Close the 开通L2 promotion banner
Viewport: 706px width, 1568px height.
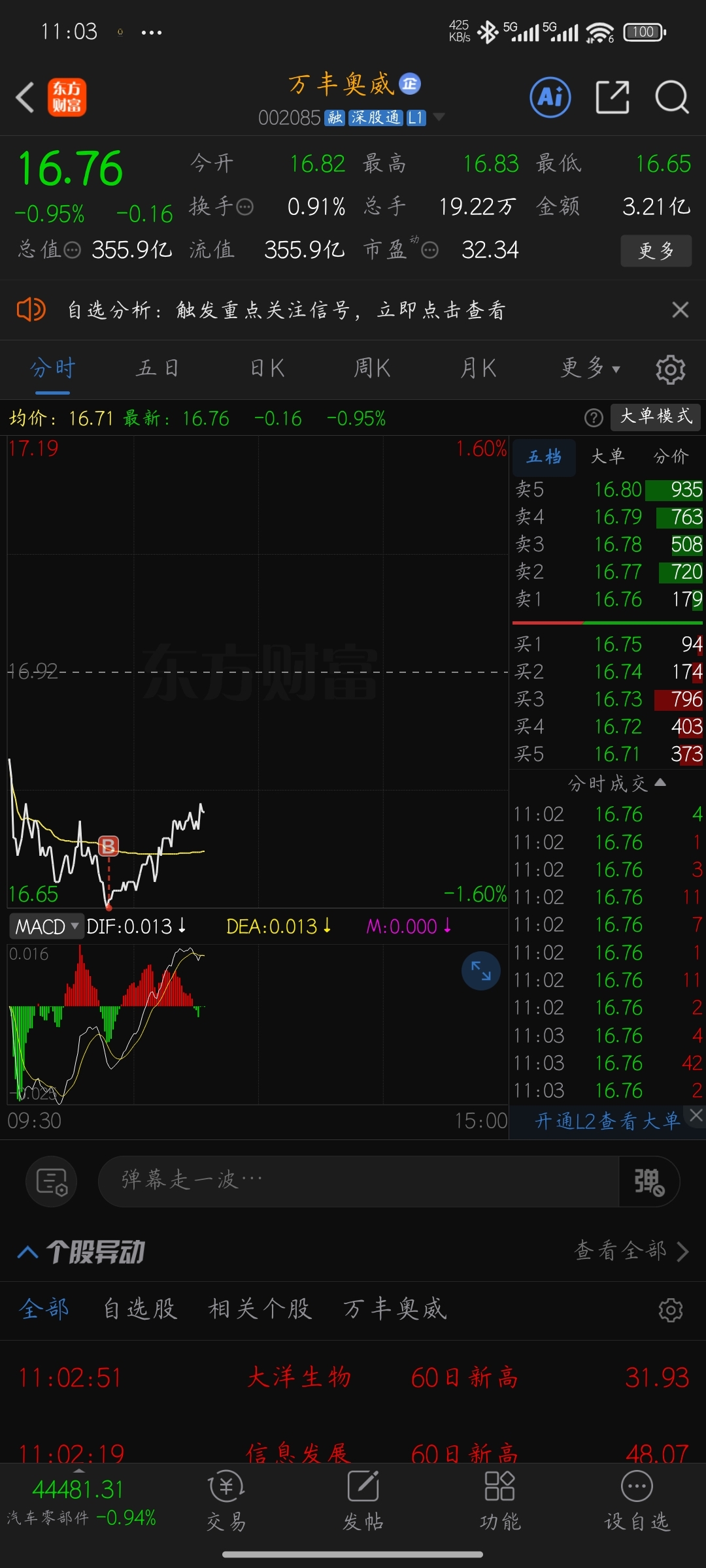coord(696,1116)
